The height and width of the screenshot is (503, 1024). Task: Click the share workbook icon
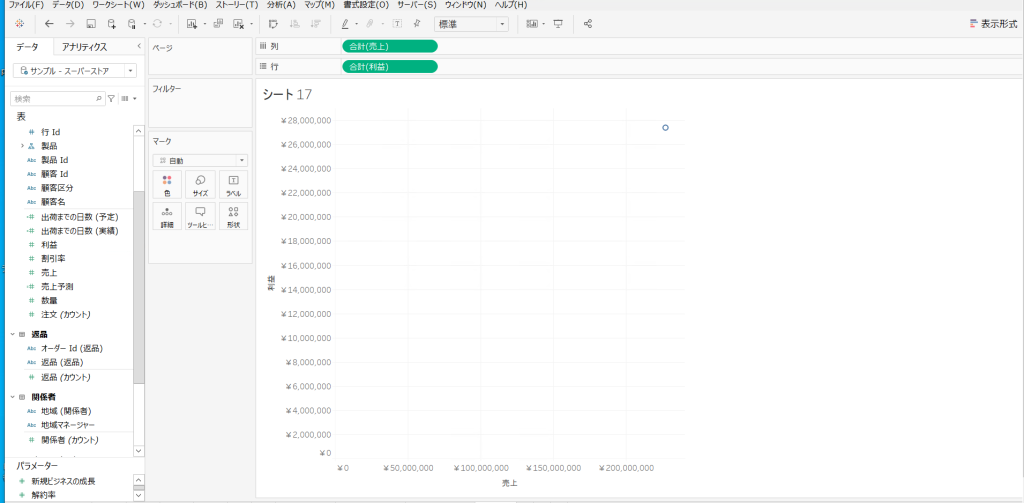588,23
